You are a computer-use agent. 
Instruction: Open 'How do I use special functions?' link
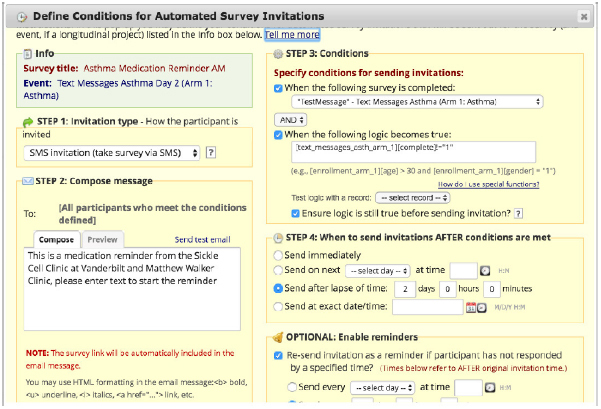pyautogui.click(x=488, y=184)
